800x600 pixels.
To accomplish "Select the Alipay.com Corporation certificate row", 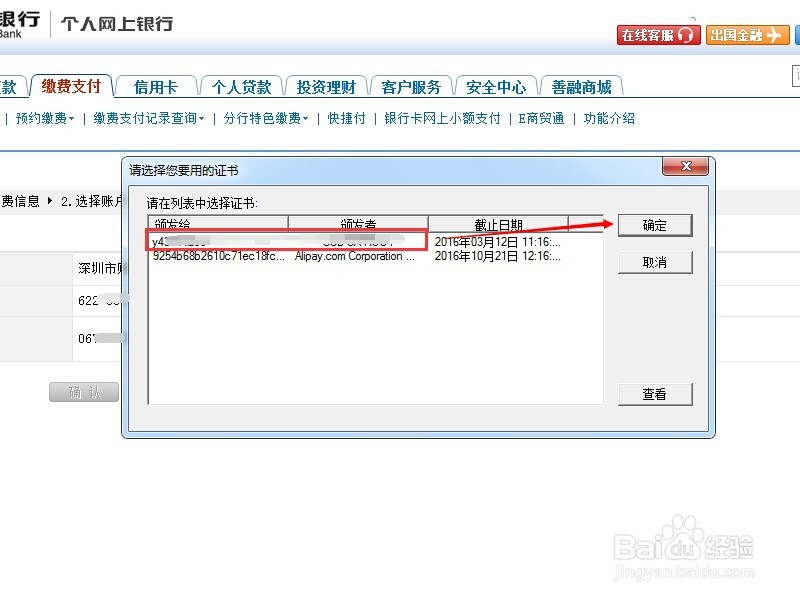I will click(350, 257).
